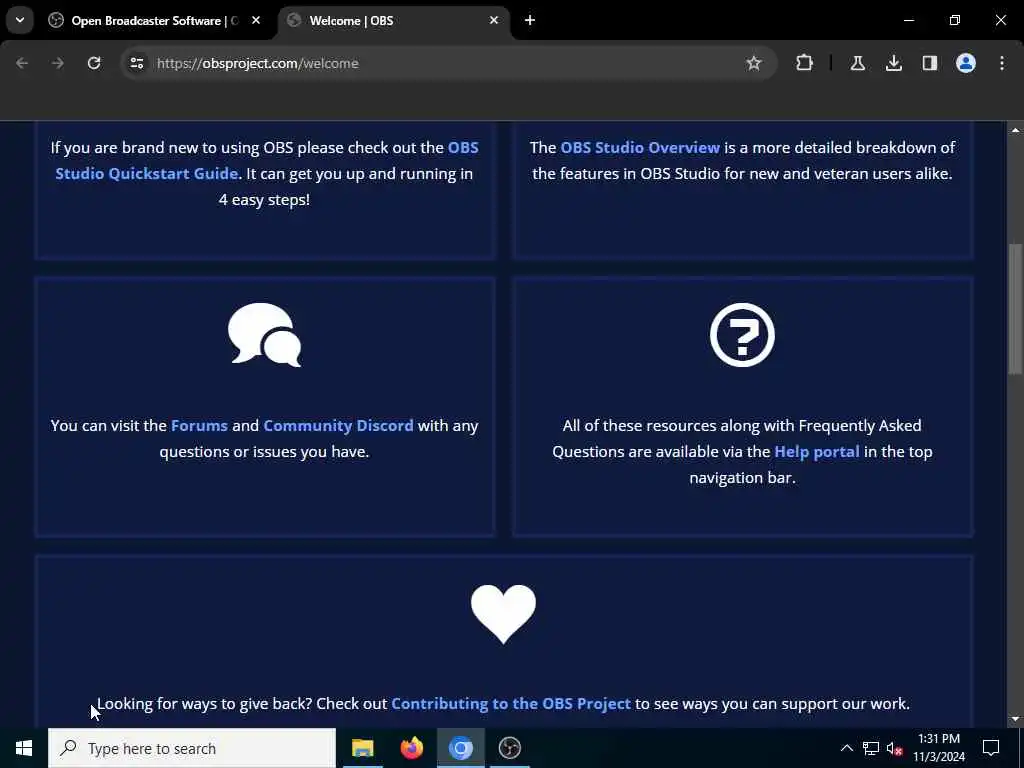The width and height of the screenshot is (1024, 768).
Task: Reload the current page
Action: tap(94, 63)
